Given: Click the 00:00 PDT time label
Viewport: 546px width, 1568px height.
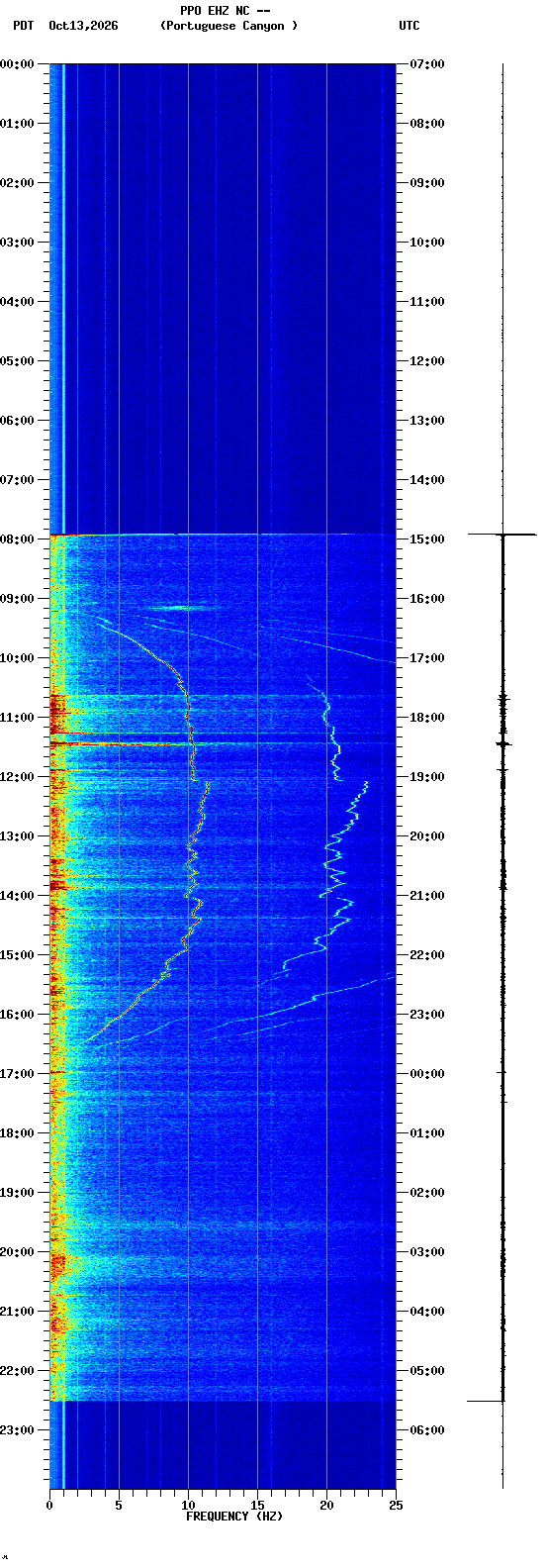Looking at the screenshot, I should click(x=18, y=64).
